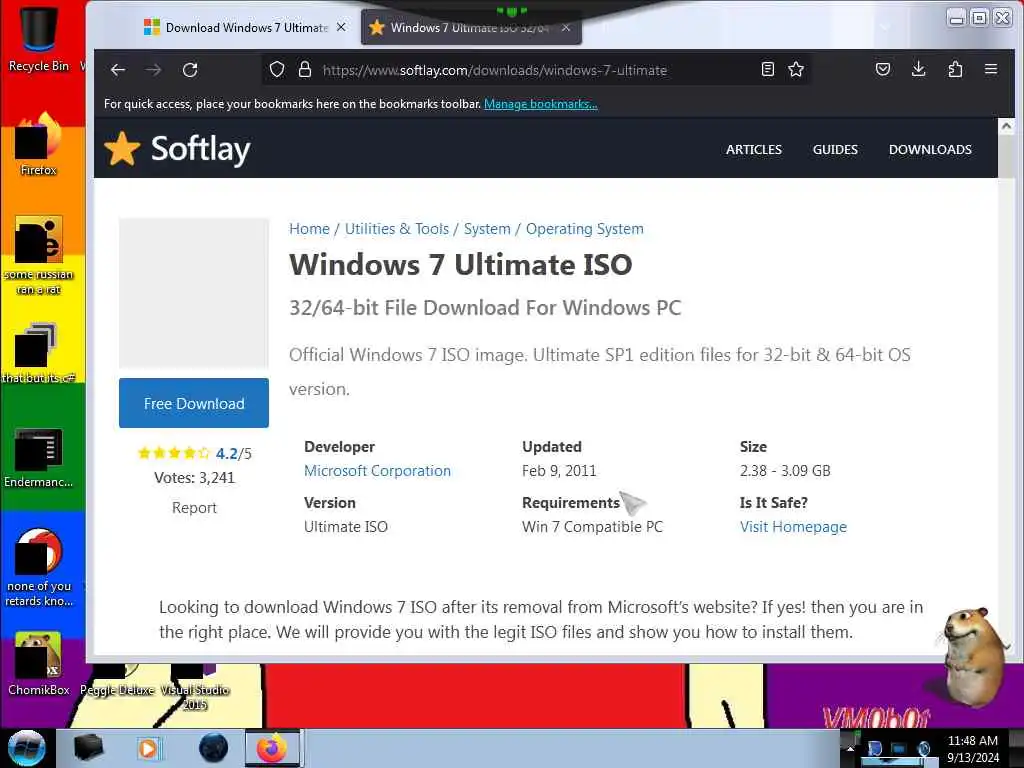
Task: Click the black box taskbar icon
Action: click(89, 748)
